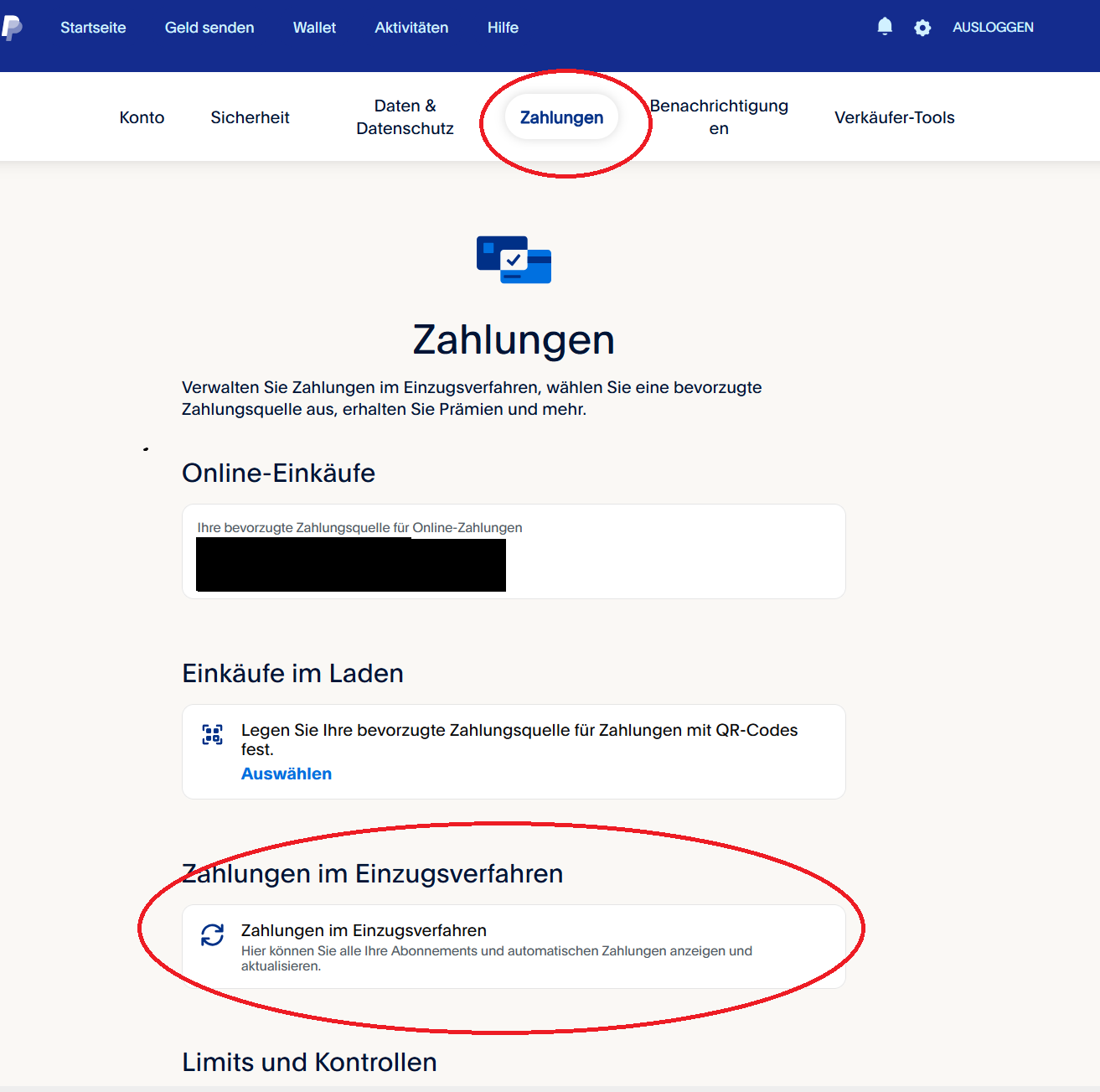The width and height of the screenshot is (1100, 1092).
Task: Switch to the Sicherheit tab
Action: coord(250,117)
